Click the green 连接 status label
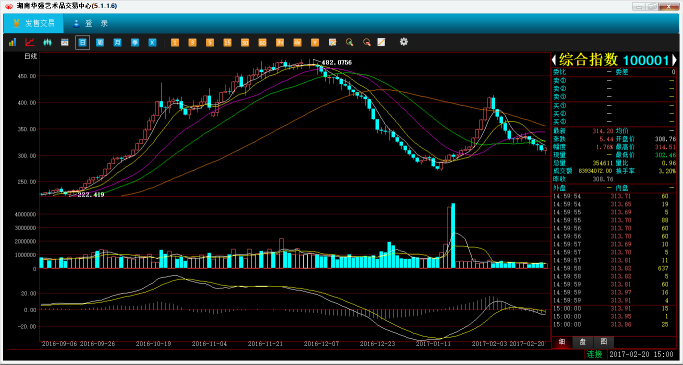Viewport: 683px width, 365px height. tap(594, 355)
